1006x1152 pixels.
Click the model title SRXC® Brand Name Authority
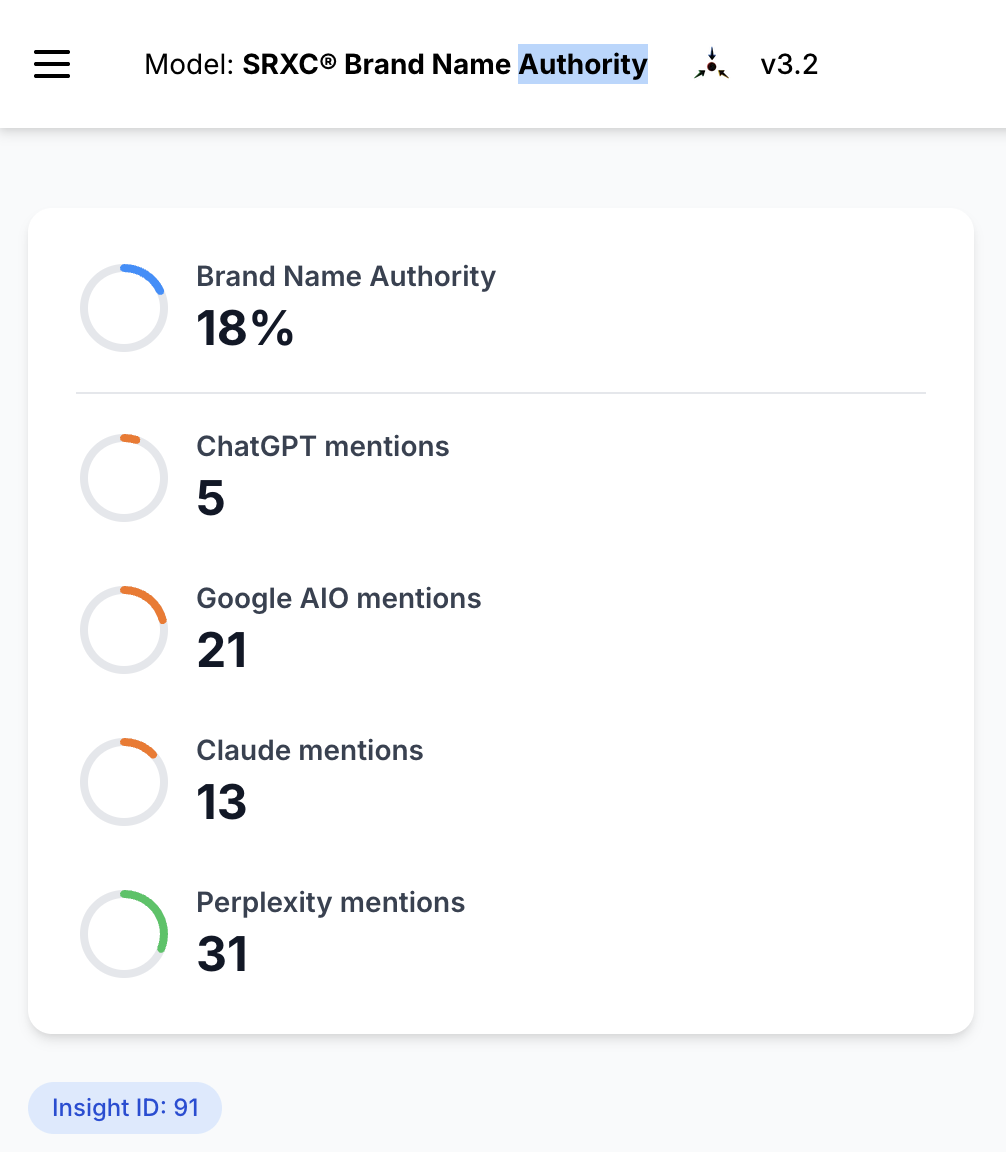[x=445, y=64]
